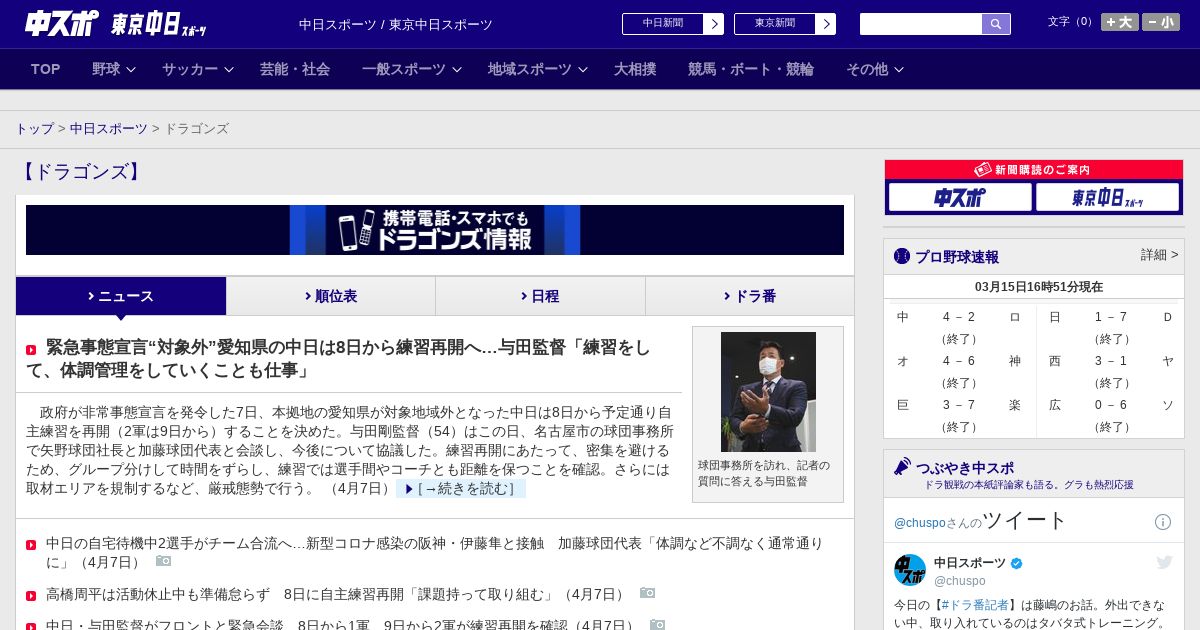Viewport: 1200px width, 630px height.
Task: Increase text size with the 大 button
Action: [x=1120, y=22]
